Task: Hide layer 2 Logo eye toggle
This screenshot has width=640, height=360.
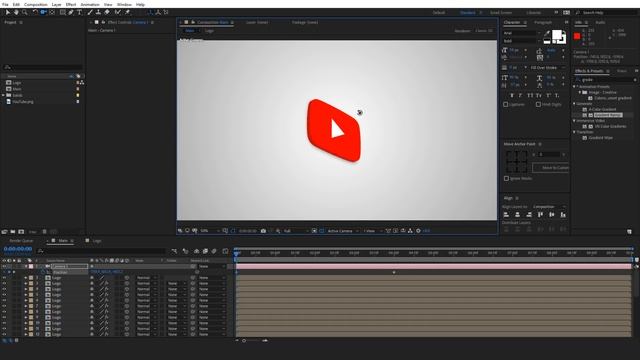Action: 4,278
